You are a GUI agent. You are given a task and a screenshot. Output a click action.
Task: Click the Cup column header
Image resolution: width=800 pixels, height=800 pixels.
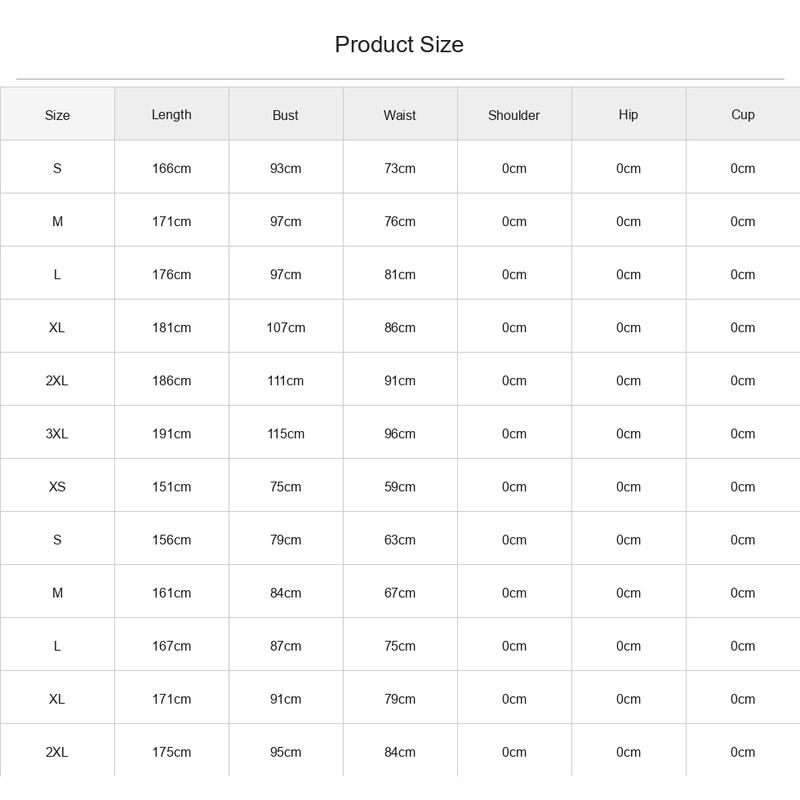(742, 115)
